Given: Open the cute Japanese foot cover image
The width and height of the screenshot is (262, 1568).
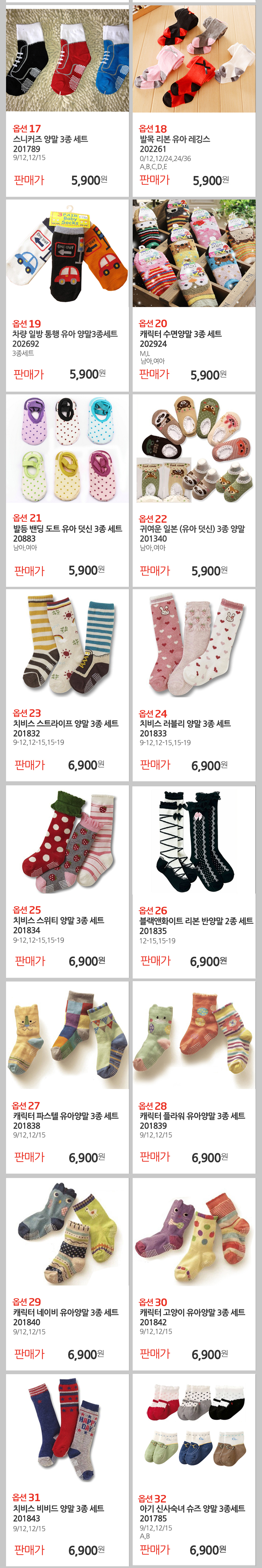Looking at the screenshot, I should tap(194, 449).
